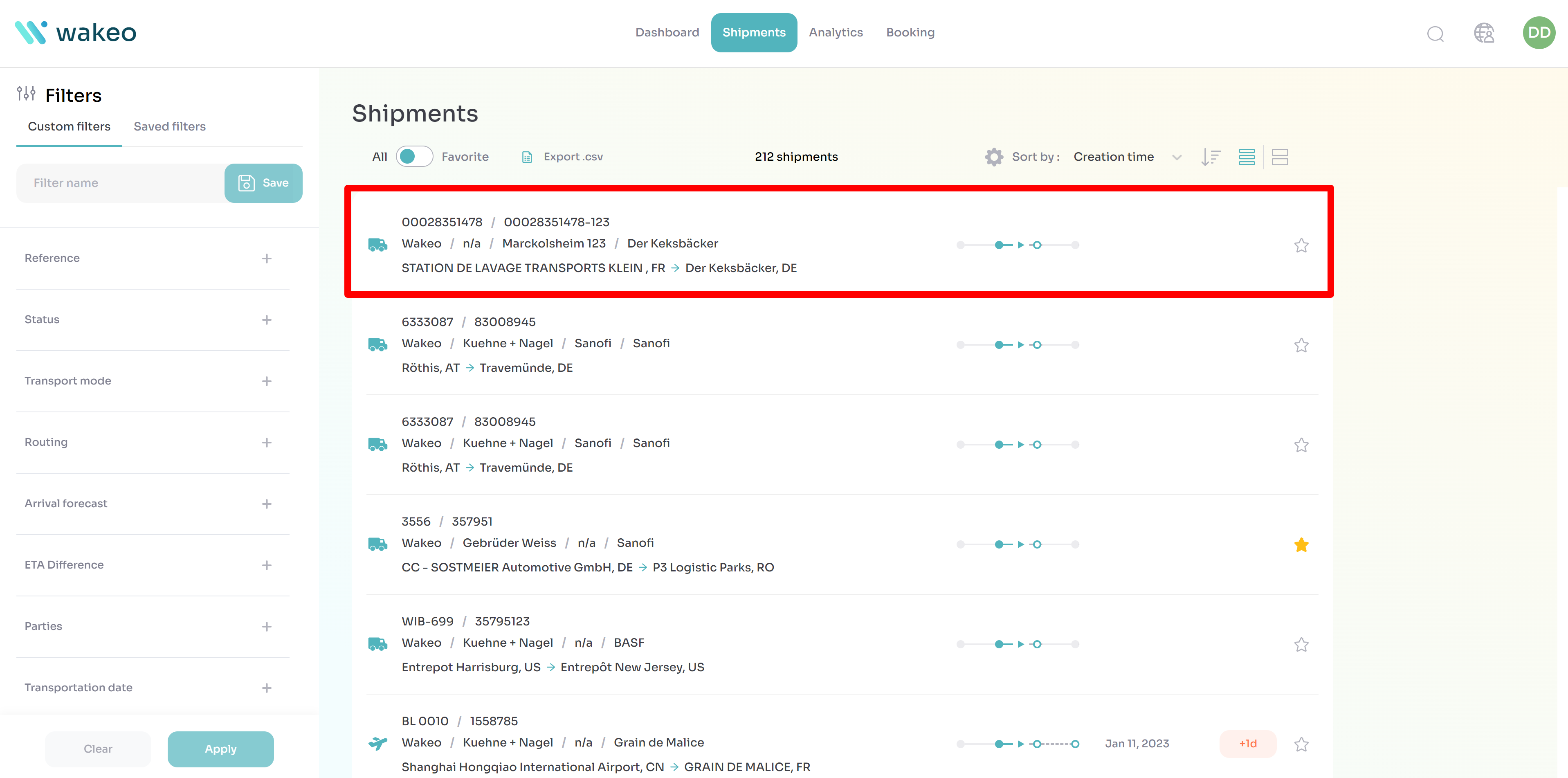Expand the Transport mode filter
The height and width of the screenshot is (778, 1568).
point(267,381)
